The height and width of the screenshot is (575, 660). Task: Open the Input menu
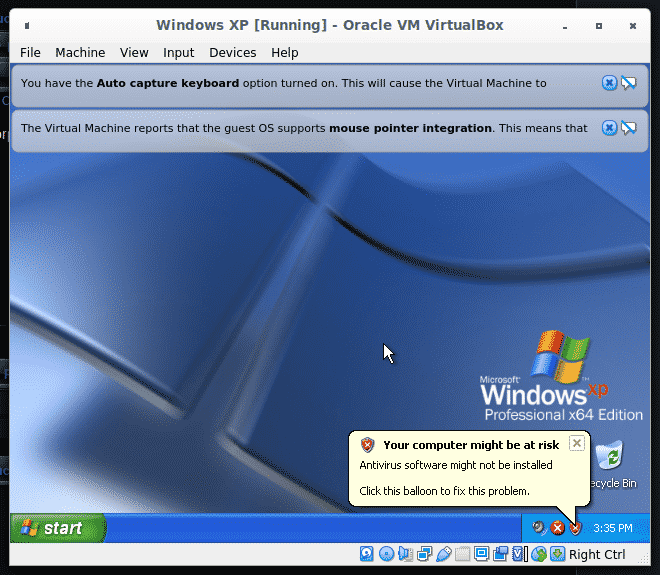click(x=178, y=53)
